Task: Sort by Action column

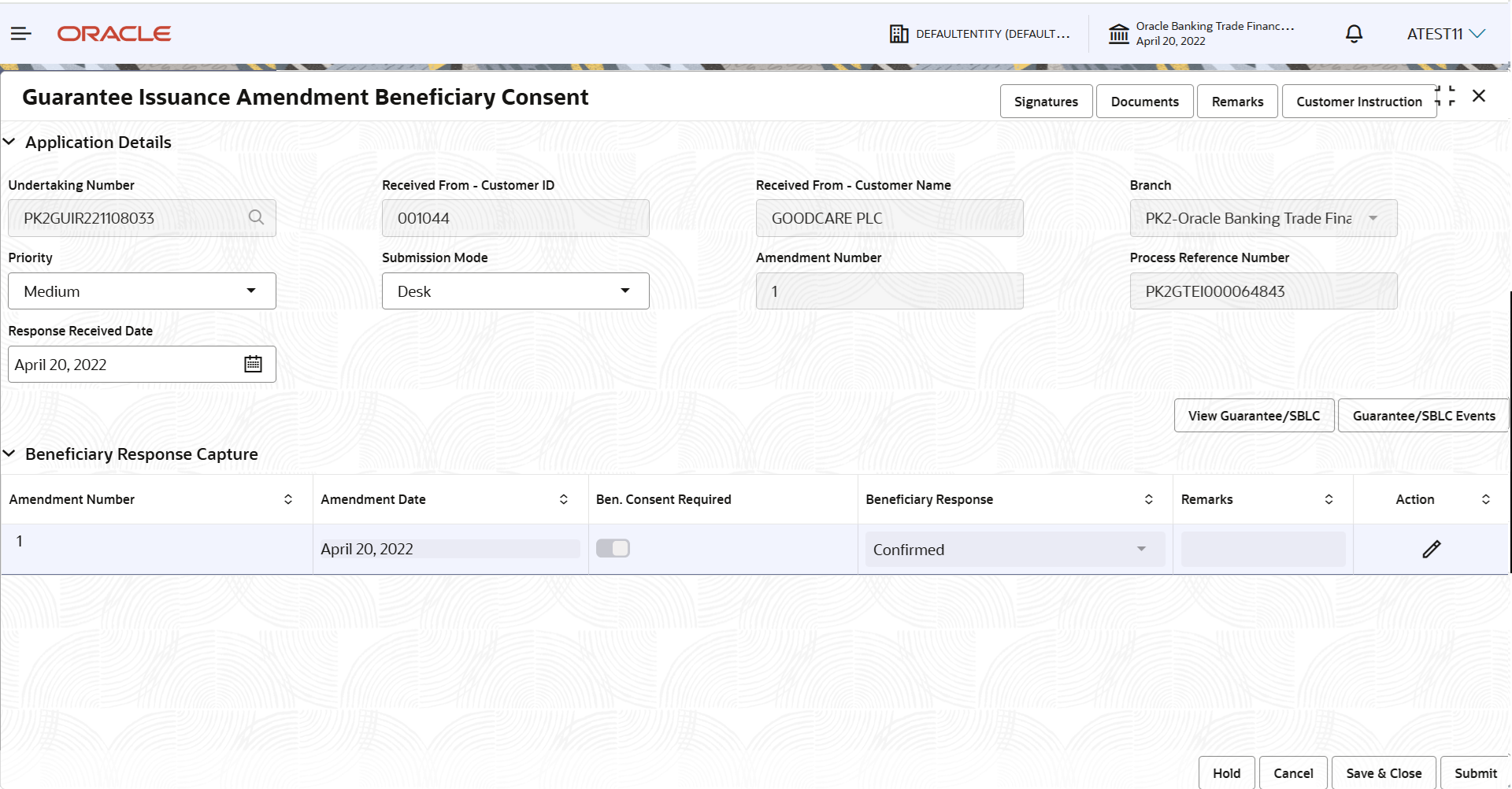Action: pyautogui.click(x=1486, y=499)
